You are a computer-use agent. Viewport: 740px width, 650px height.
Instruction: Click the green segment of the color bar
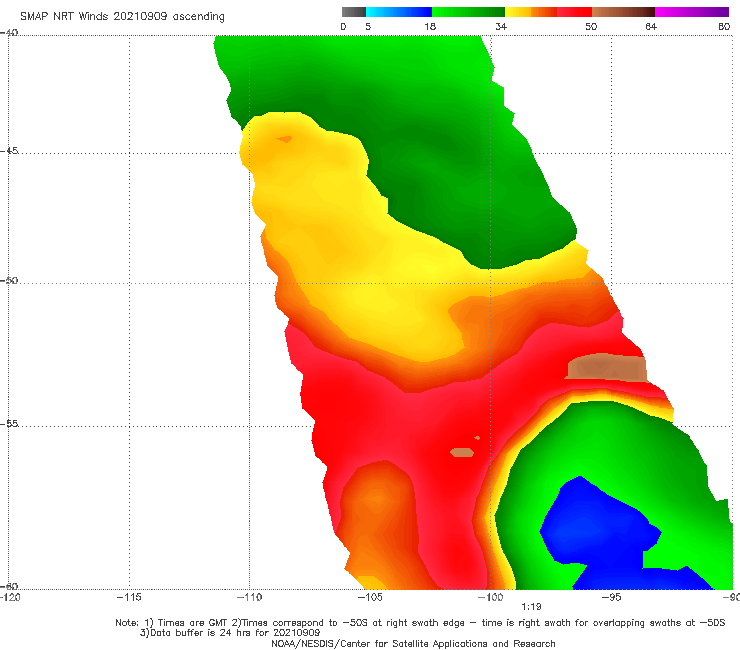pyautogui.click(x=468, y=12)
